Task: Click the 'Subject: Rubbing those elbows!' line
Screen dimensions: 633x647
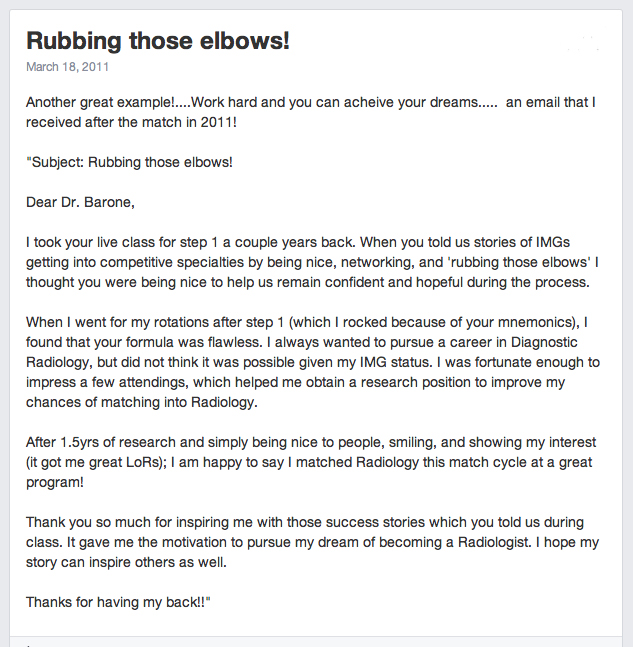Action: tap(130, 162)
